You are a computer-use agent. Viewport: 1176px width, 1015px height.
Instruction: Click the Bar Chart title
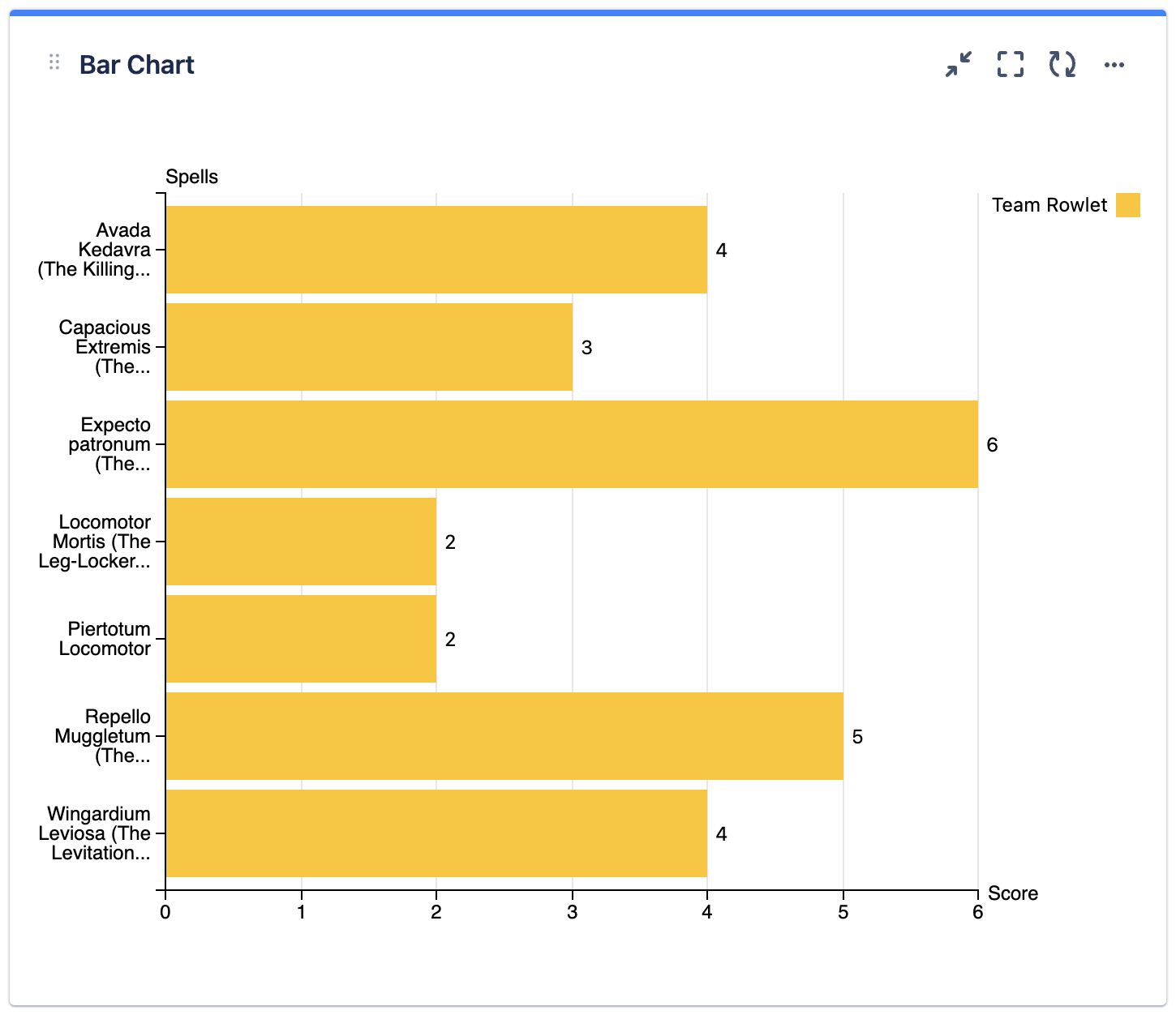pos(136,65)
